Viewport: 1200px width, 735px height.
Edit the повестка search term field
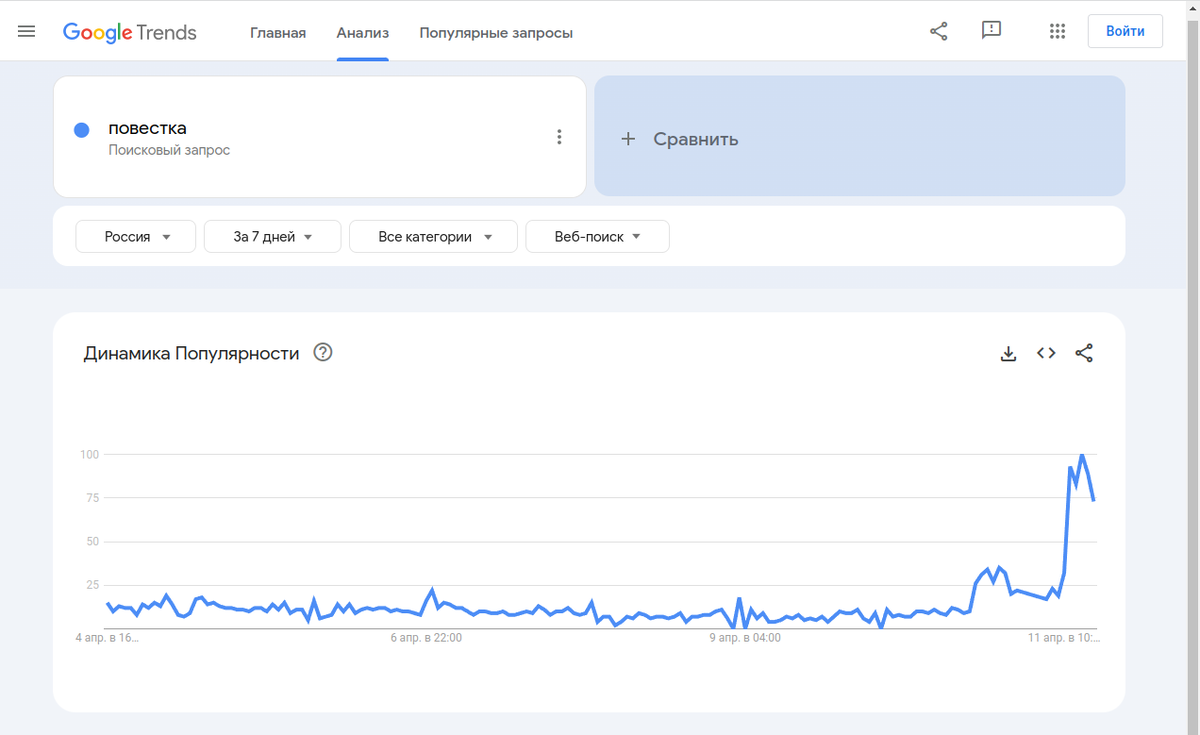[x=319, y=137]
